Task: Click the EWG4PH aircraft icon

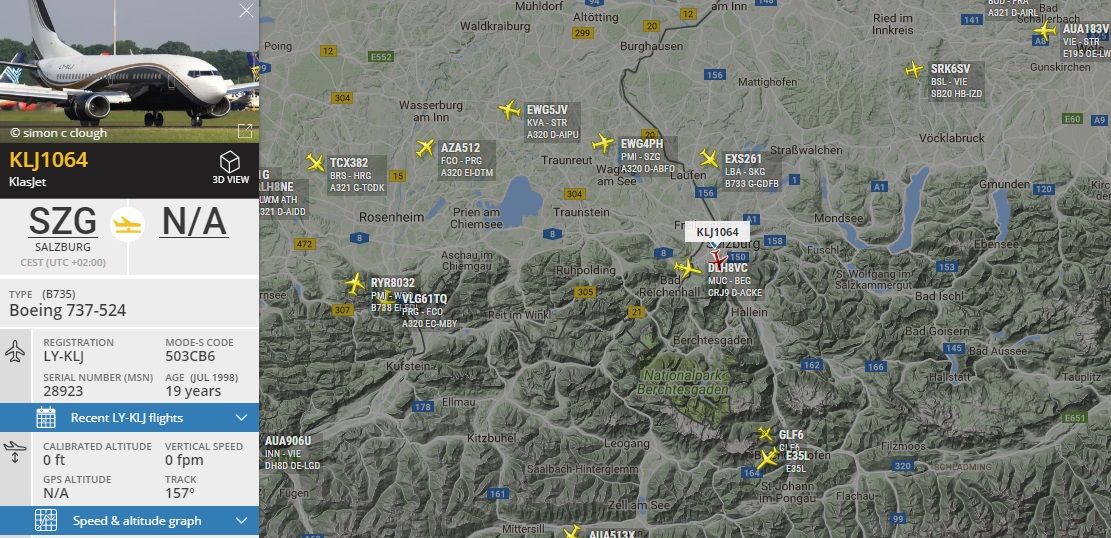Action: coord(603,143)
